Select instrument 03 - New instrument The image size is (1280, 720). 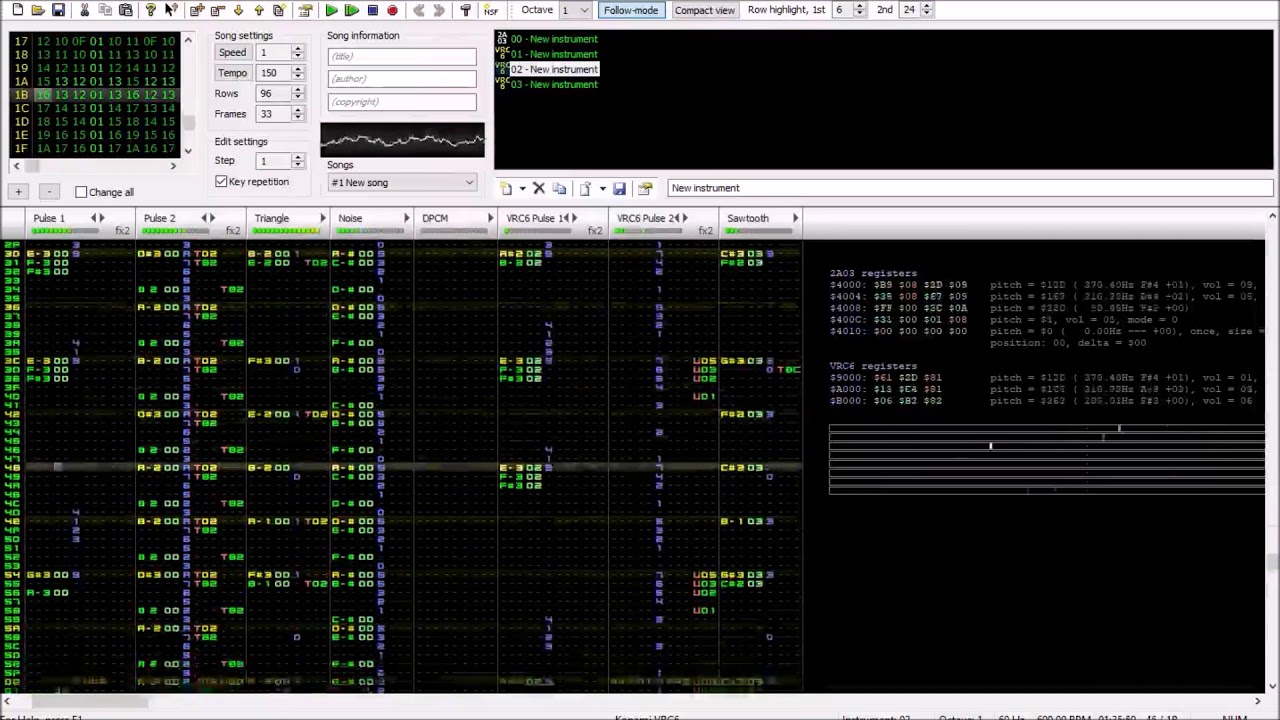[x=554, y=85]
